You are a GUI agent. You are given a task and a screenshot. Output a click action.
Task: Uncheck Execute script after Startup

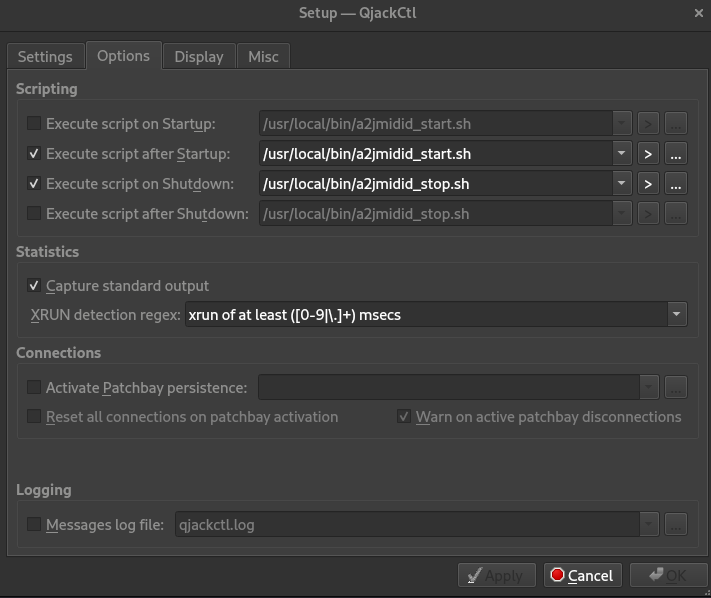click(x=35, y=154)
